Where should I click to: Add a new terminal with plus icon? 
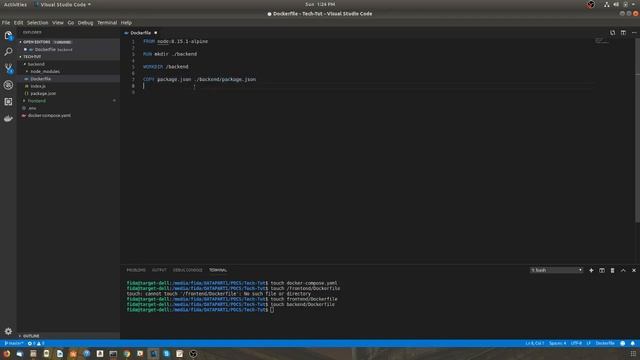pos(591,270)
